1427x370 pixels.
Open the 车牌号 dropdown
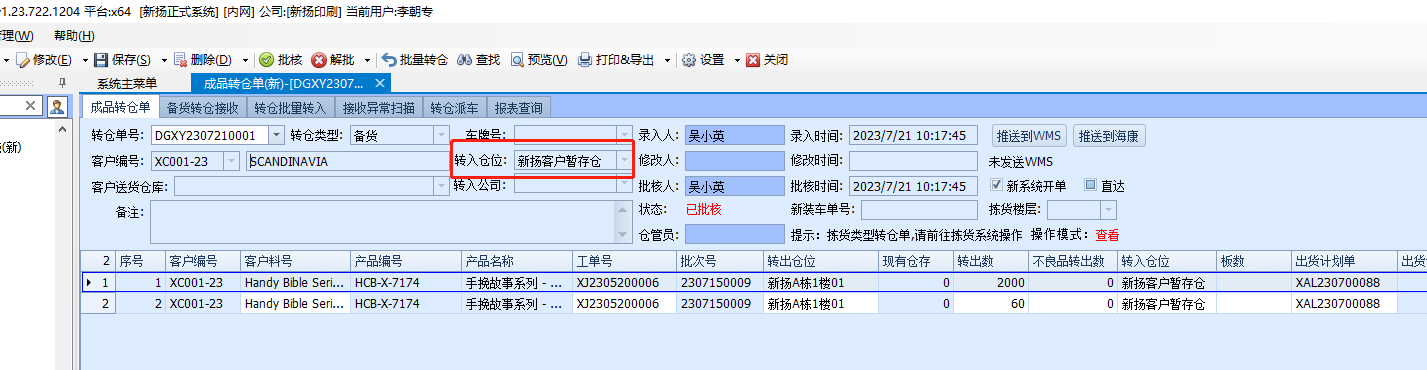[625, 135]
